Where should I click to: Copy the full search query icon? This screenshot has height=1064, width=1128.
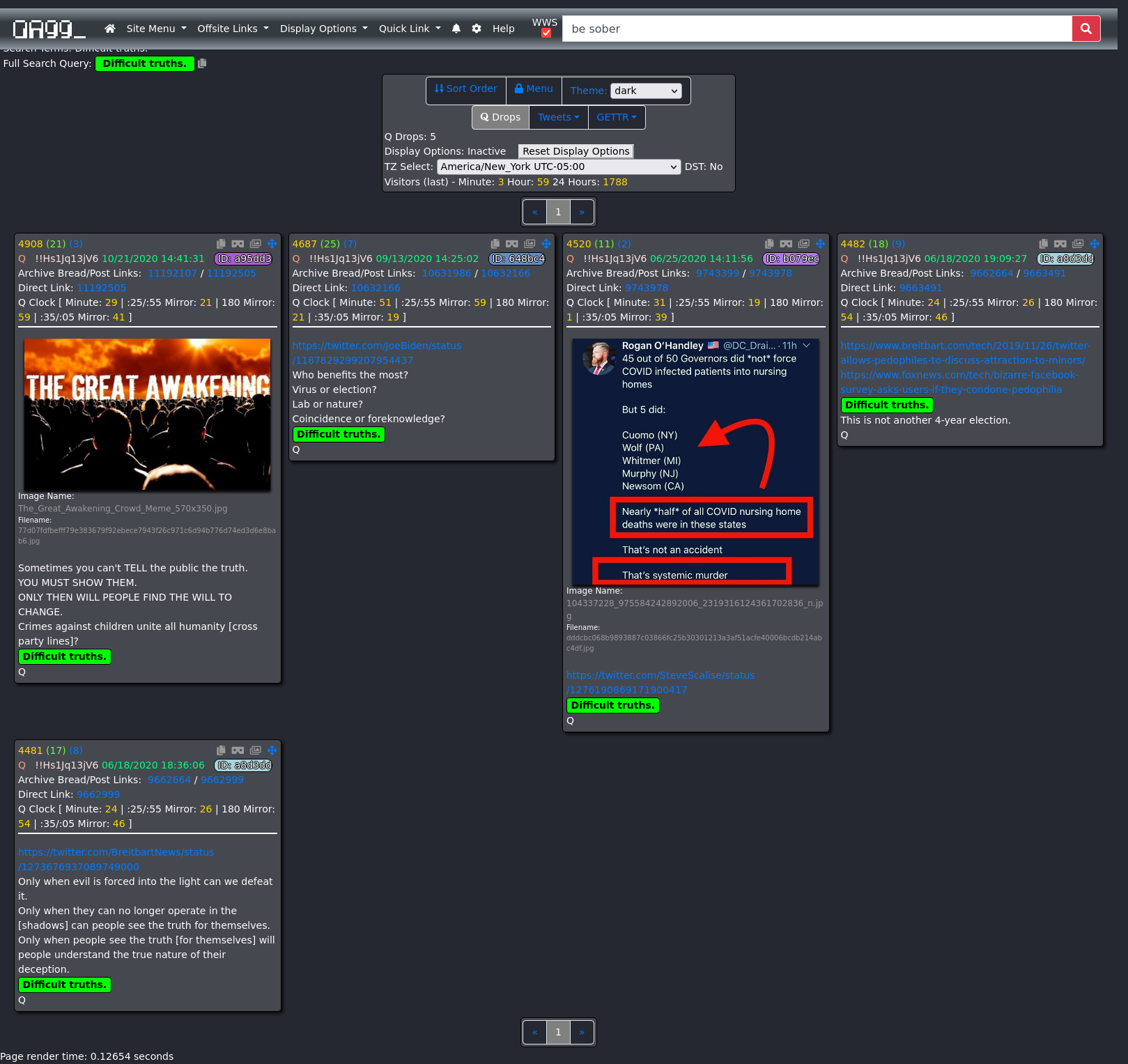pos(202,63)
